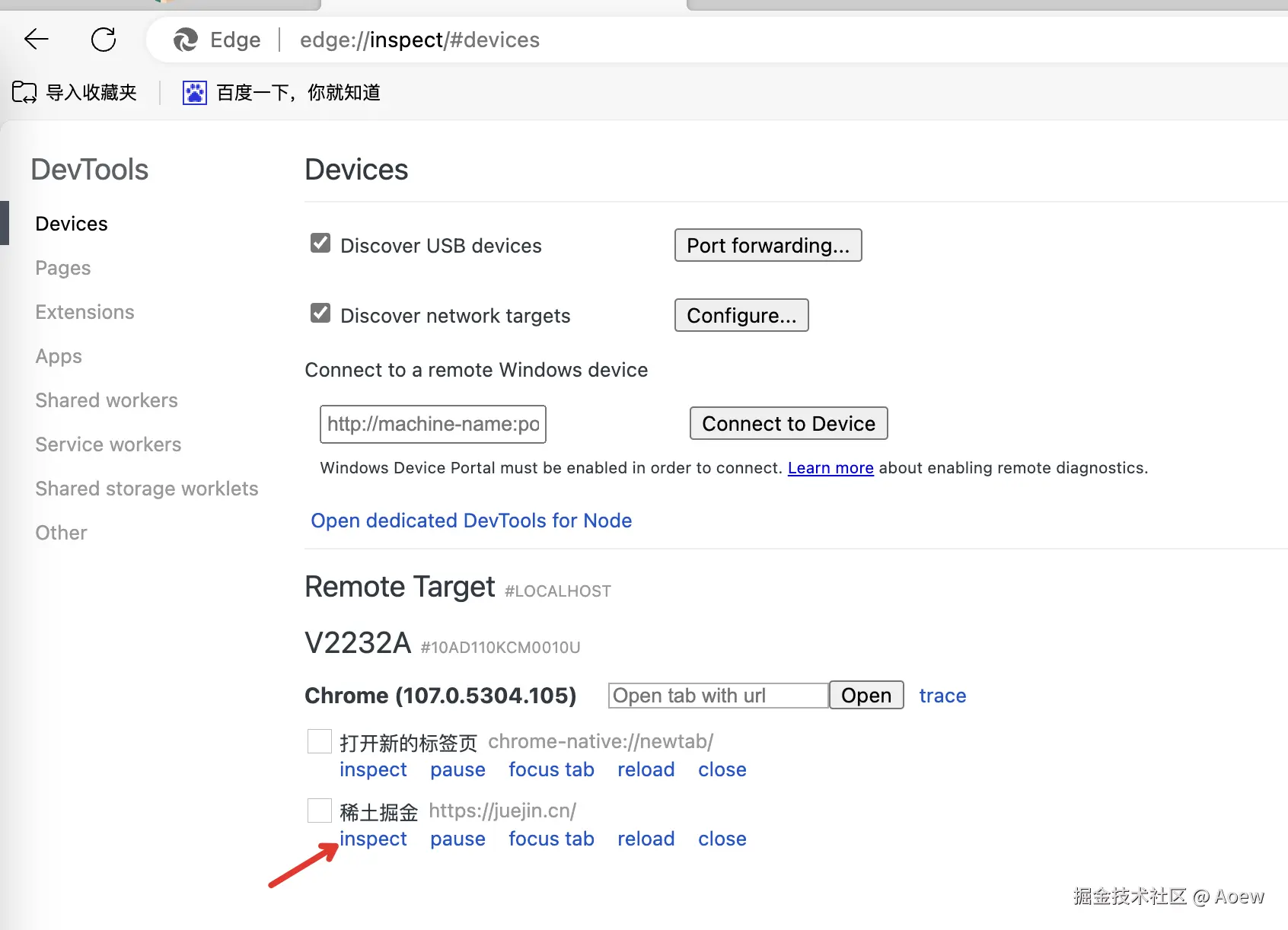Click the Edge logo in address bar

[x=186, y=40]
